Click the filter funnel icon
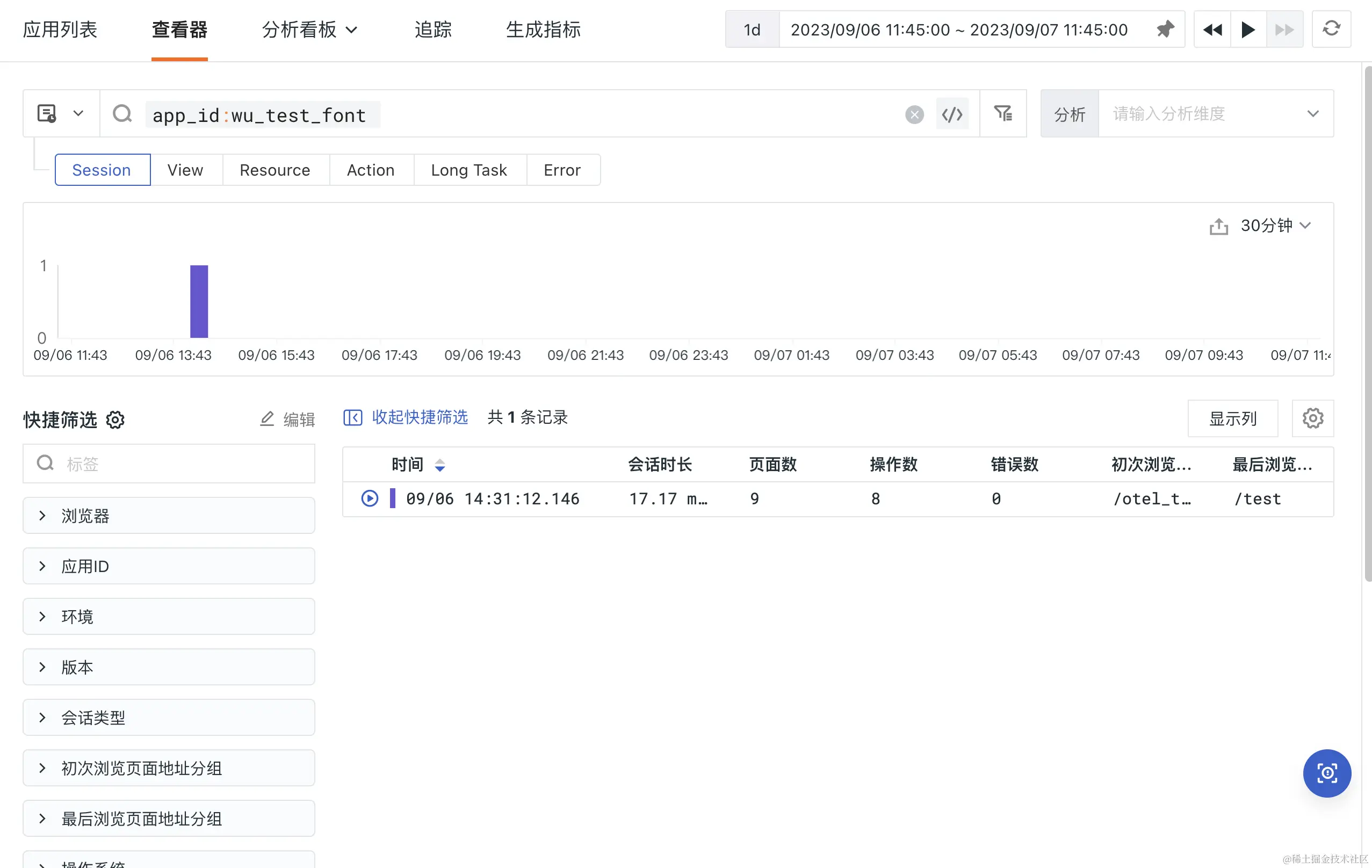Image resolution: width=1372 pixels, height=868 pixels. (x=1003, y=113)
